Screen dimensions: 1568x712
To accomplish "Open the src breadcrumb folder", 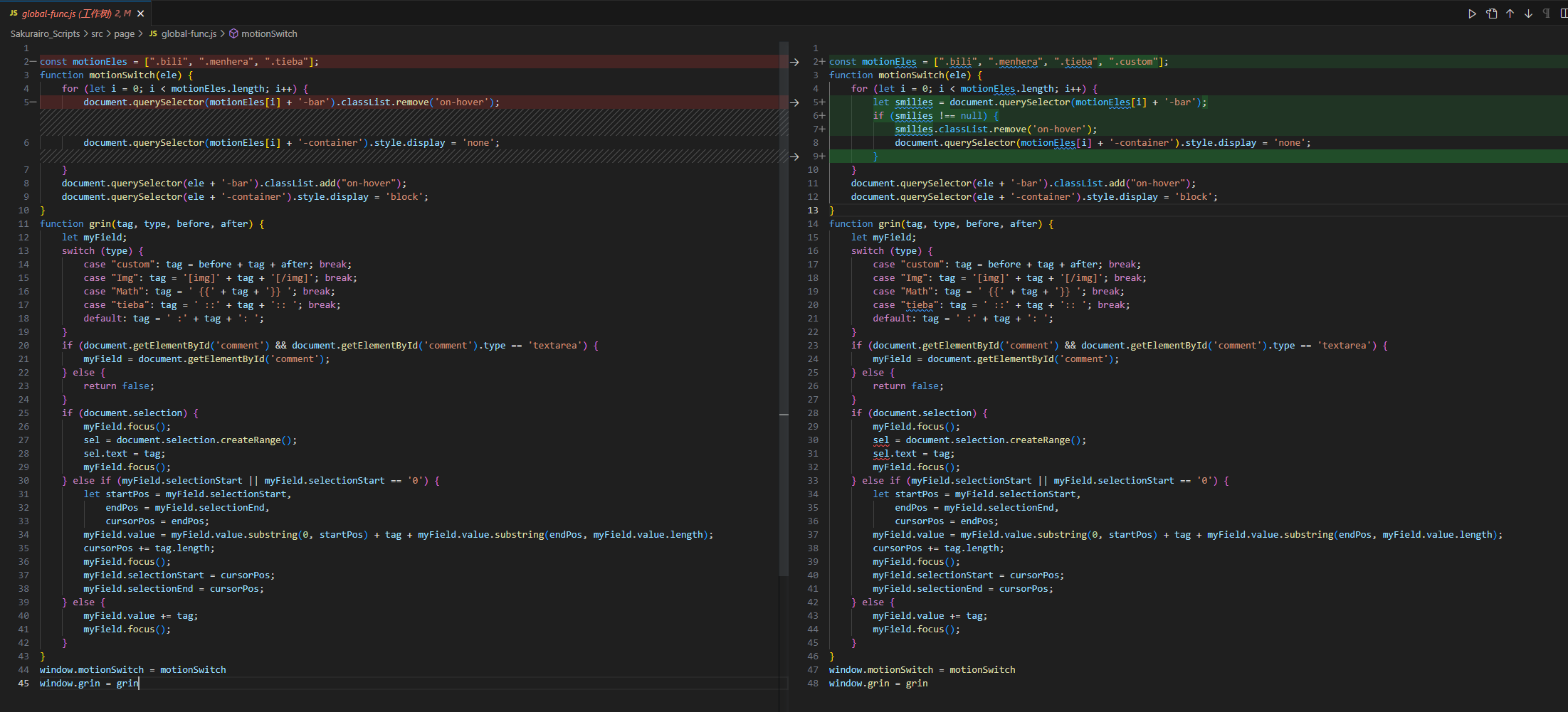I will (97, 33).
